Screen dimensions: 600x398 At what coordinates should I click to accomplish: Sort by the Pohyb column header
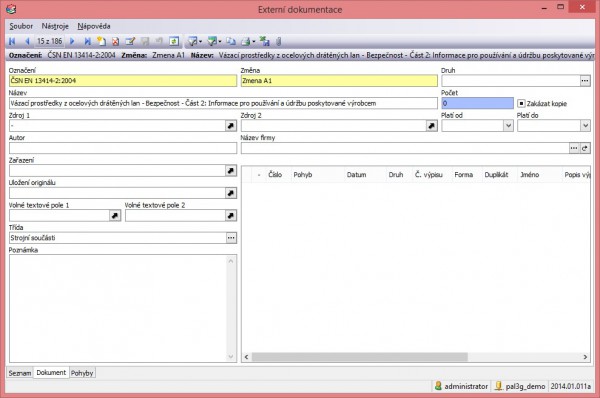point(318,175)
